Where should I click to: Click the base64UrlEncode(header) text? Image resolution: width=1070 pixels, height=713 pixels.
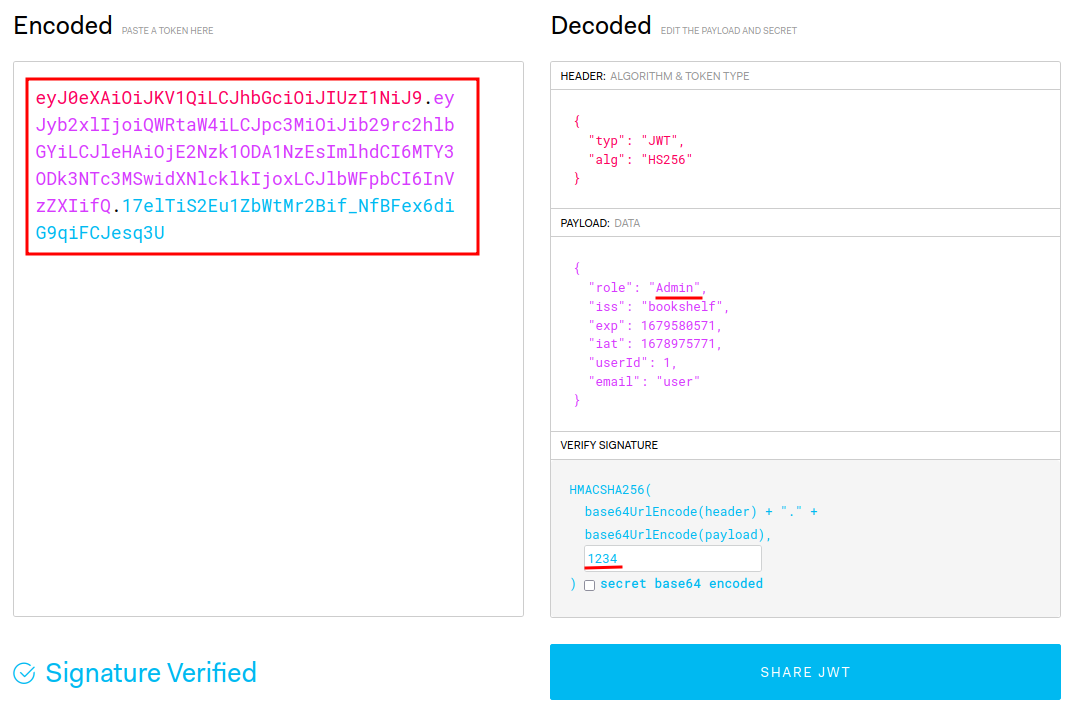[671, 512]
